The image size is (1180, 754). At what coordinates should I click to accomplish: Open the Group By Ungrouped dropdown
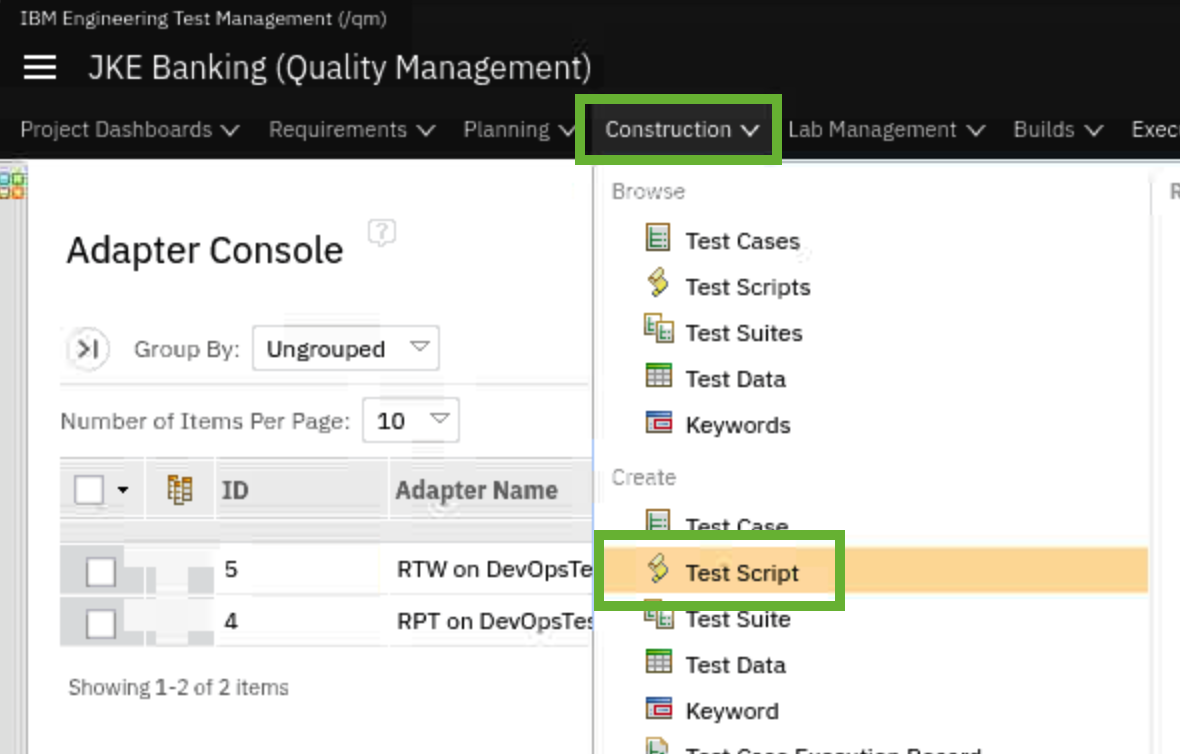345,349
